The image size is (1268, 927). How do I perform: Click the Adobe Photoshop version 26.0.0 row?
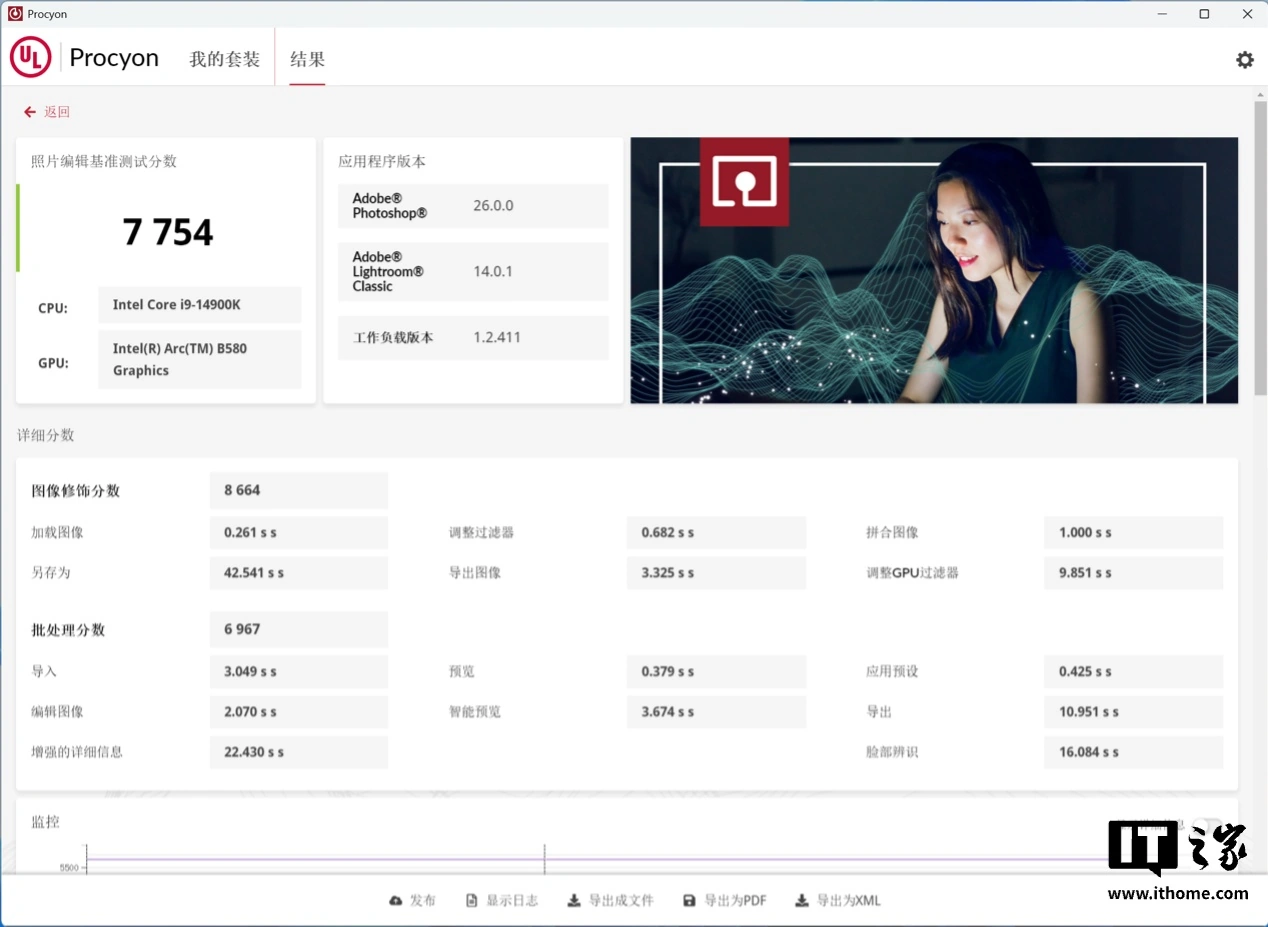pyautogui.click(x=473, y=206)
